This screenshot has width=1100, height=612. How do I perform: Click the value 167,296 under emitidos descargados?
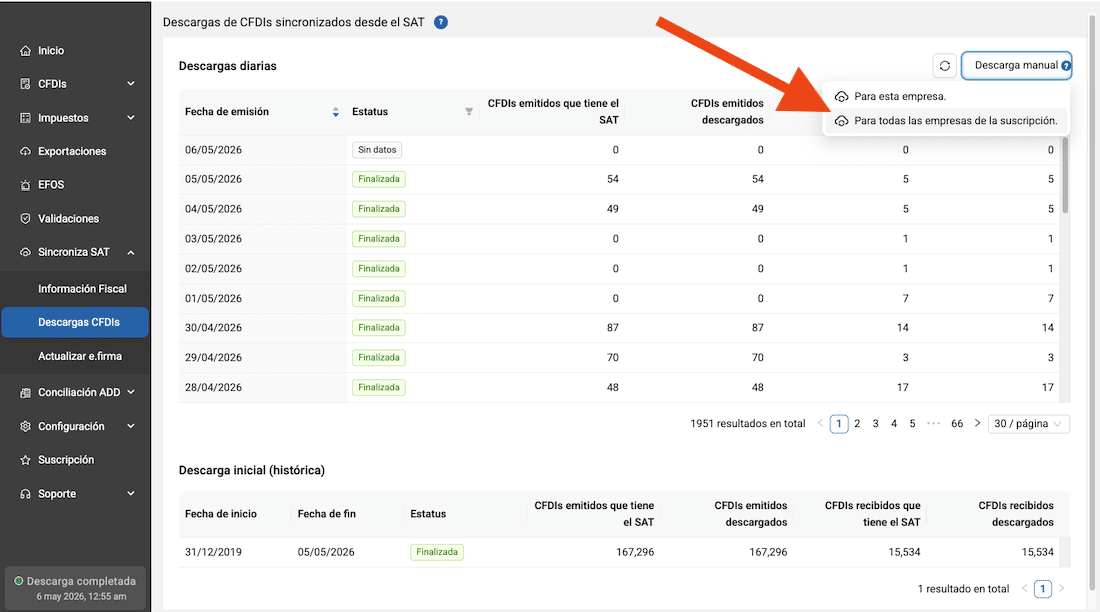tap(768, 552)
